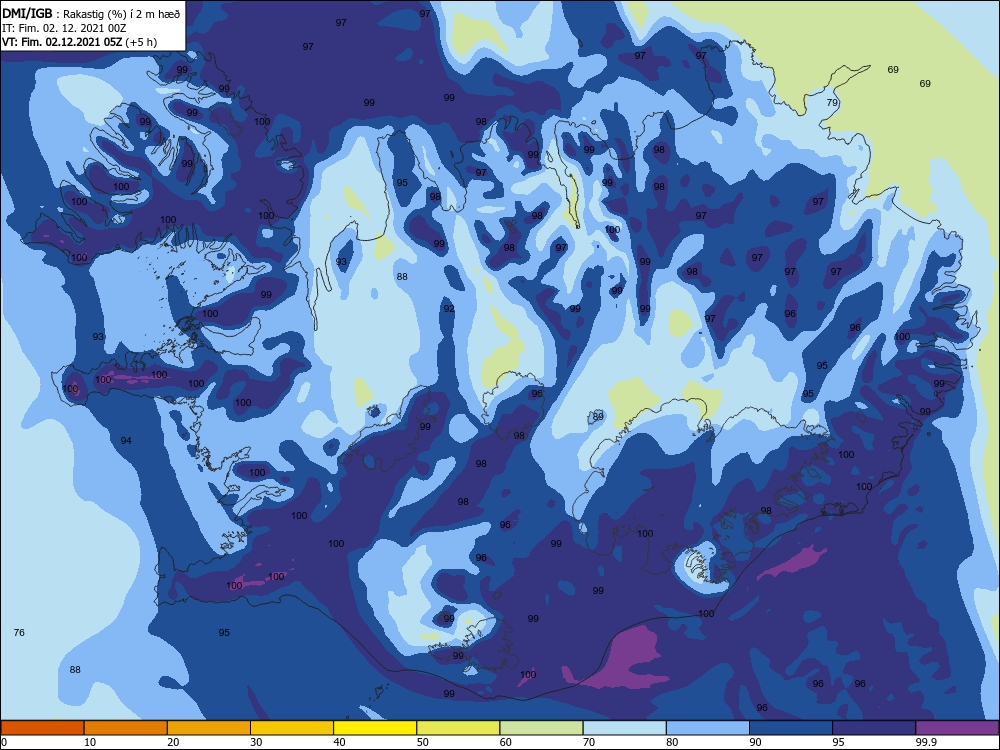This screenshot has width=1000, height=750.
Task: Click the 'VT: Fim. 02.12.2021 05Z (+5 h)' line
Action: pos(79,42)
